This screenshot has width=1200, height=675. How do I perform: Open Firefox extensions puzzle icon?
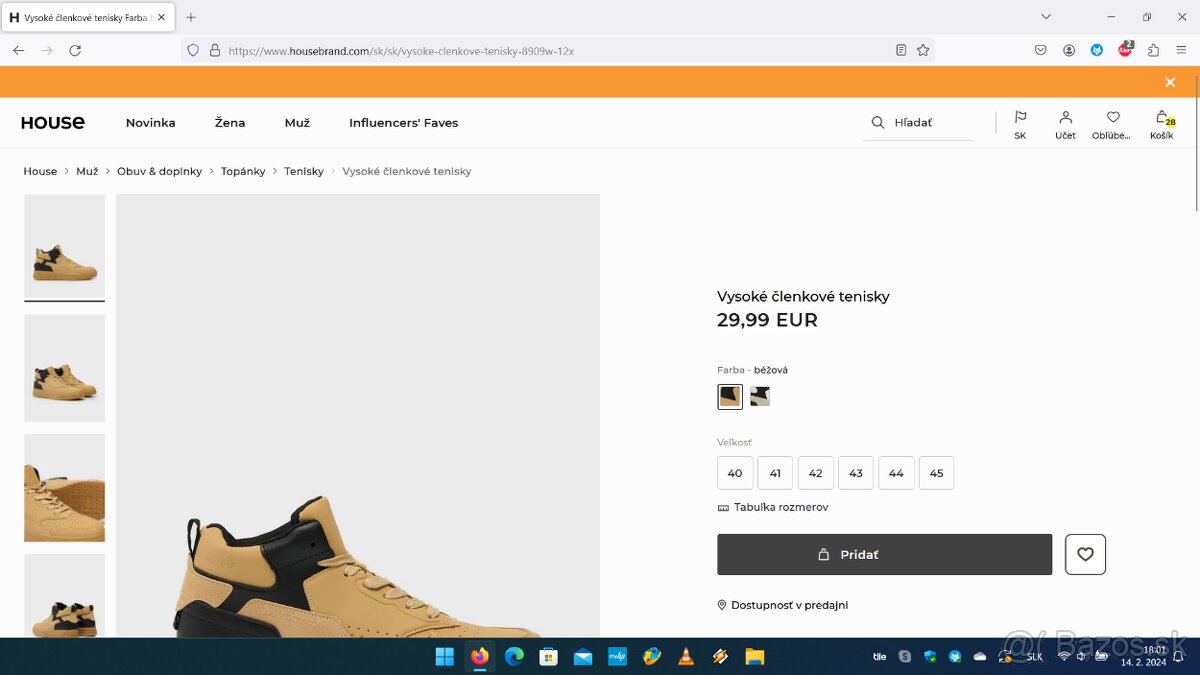point(1153,50)
